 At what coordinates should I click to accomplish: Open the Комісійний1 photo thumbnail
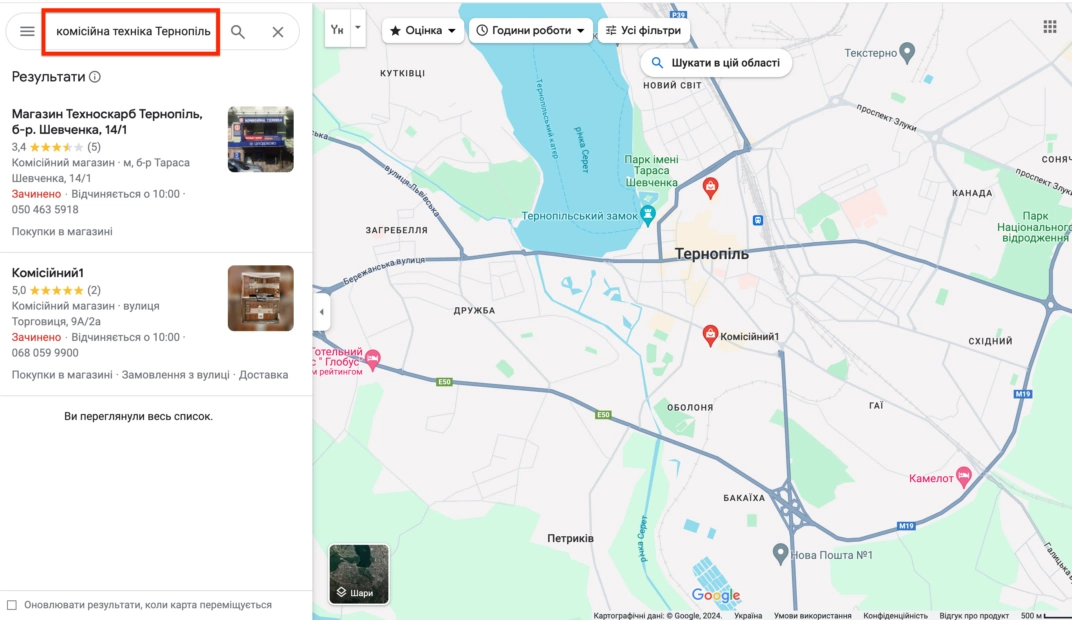click(x=260, y=298)
